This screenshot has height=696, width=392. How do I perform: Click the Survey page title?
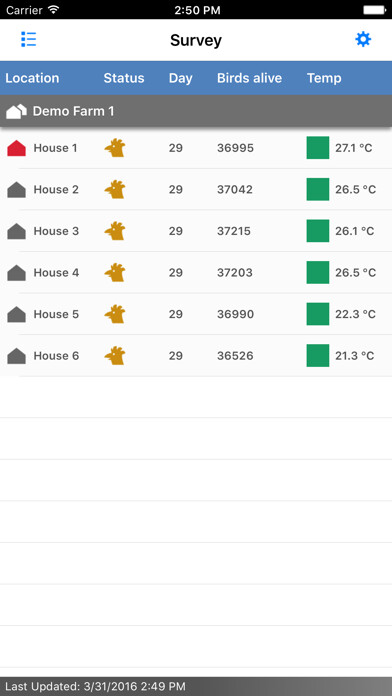196,40
